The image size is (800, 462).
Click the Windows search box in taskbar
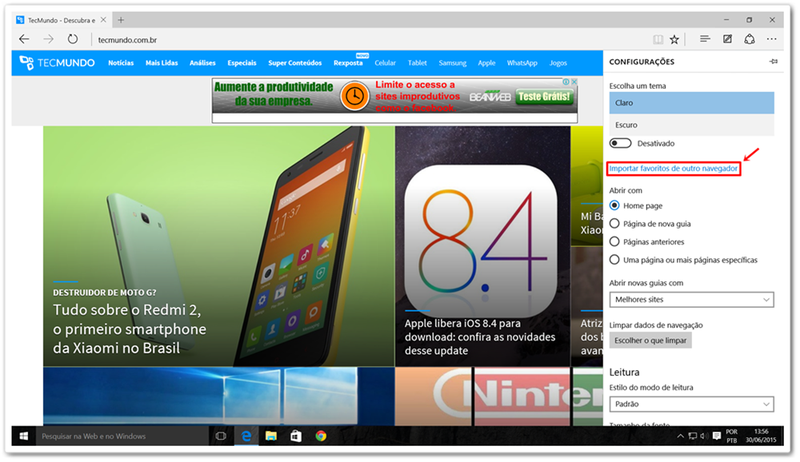[122, 437]
